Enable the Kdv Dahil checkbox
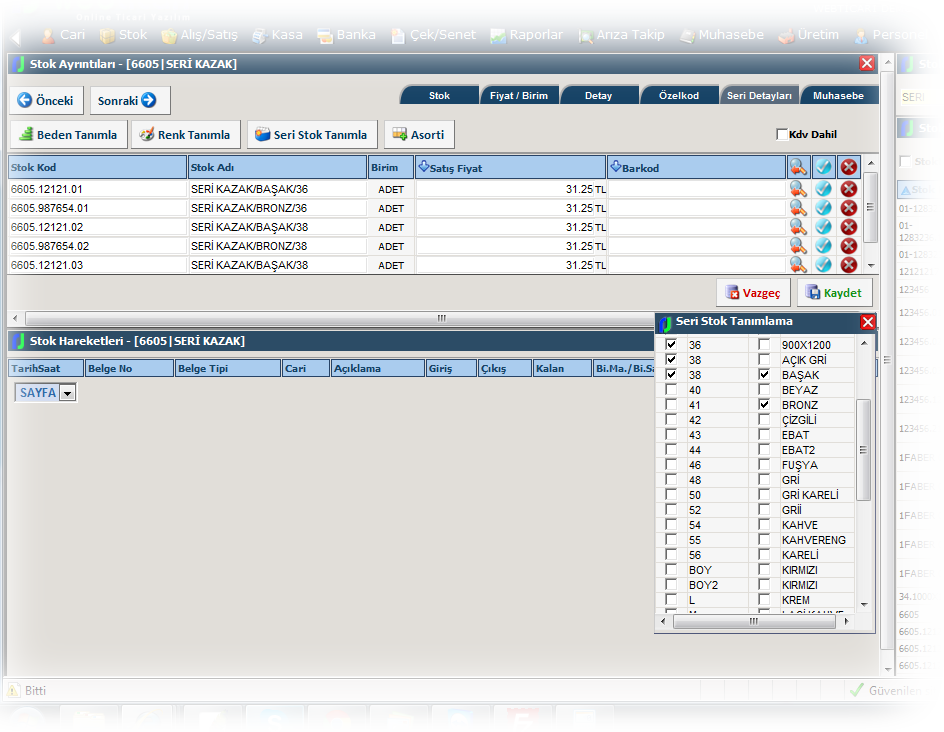This screenshot has height=732, width=944. 782,134
